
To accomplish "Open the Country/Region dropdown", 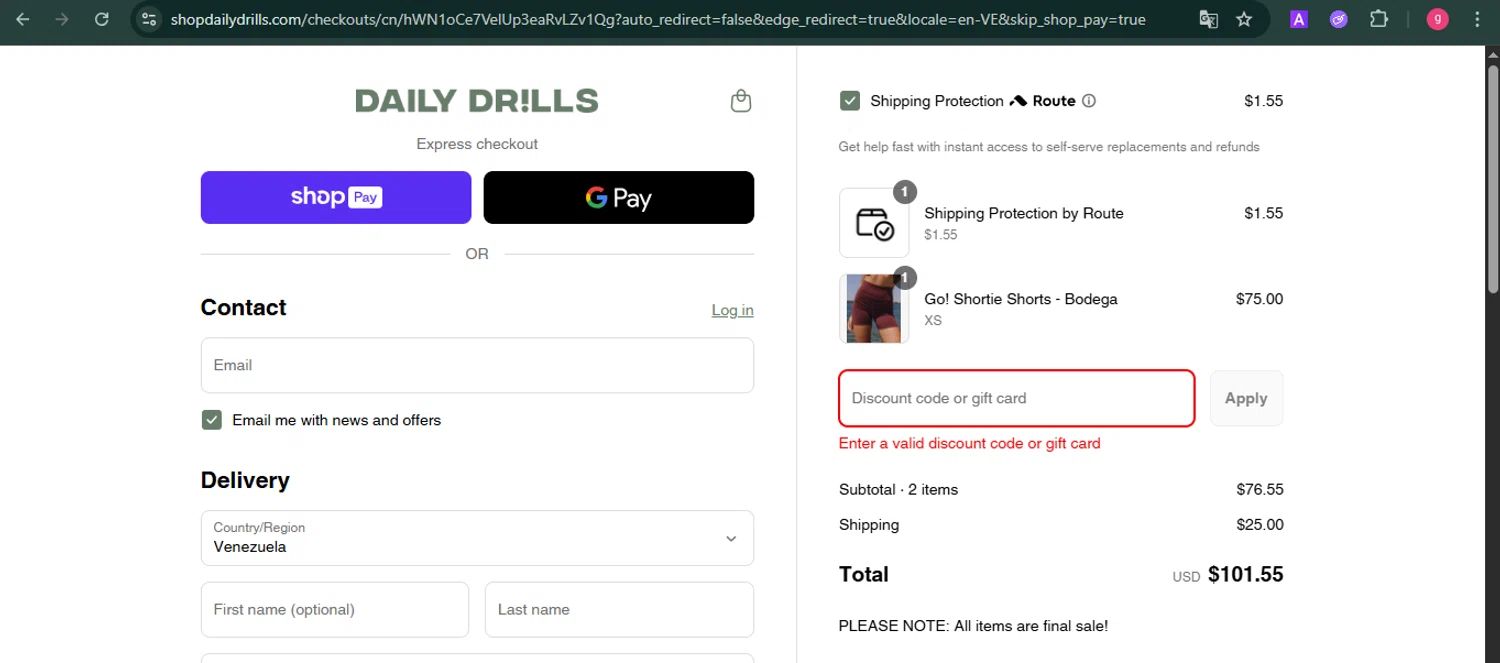I will tap(477, 538).
